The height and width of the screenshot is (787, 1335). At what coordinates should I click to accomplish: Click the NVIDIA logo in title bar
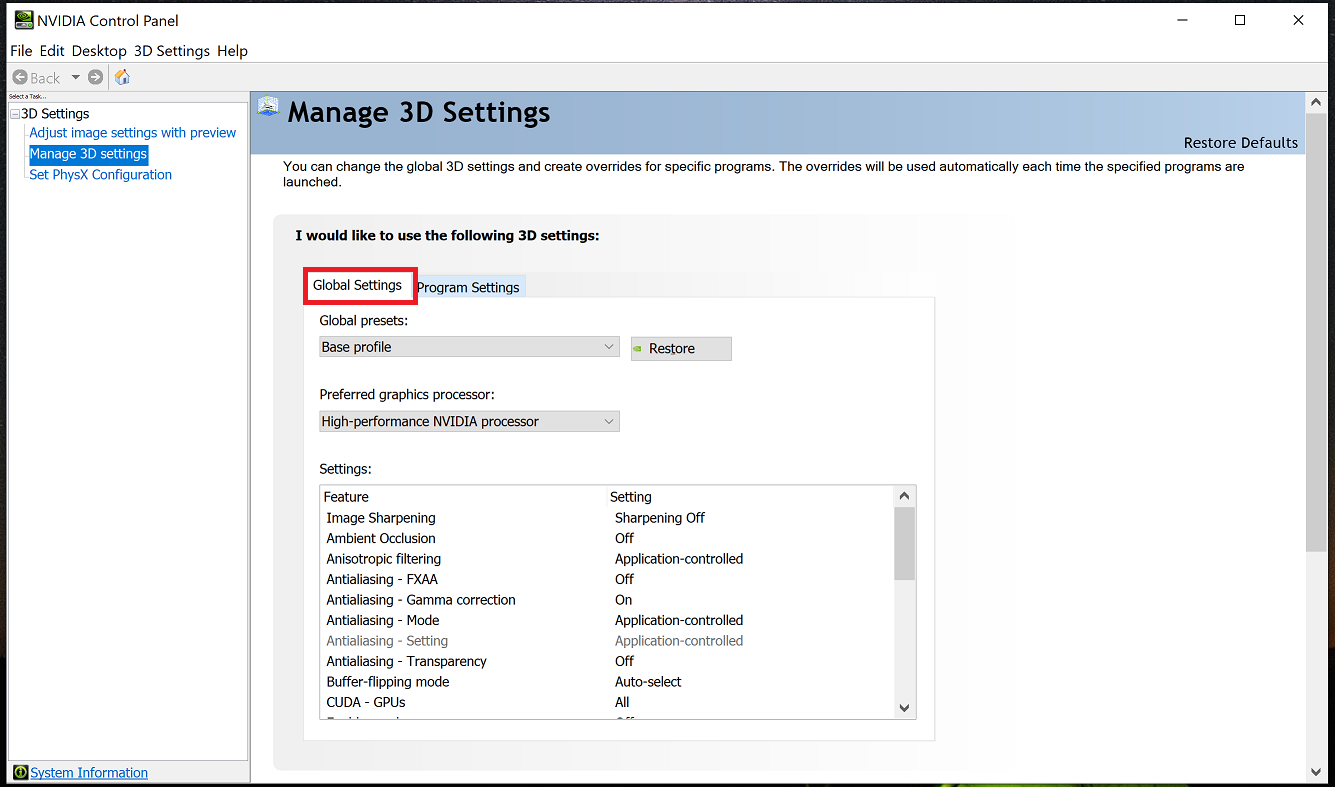click(23, 20)
